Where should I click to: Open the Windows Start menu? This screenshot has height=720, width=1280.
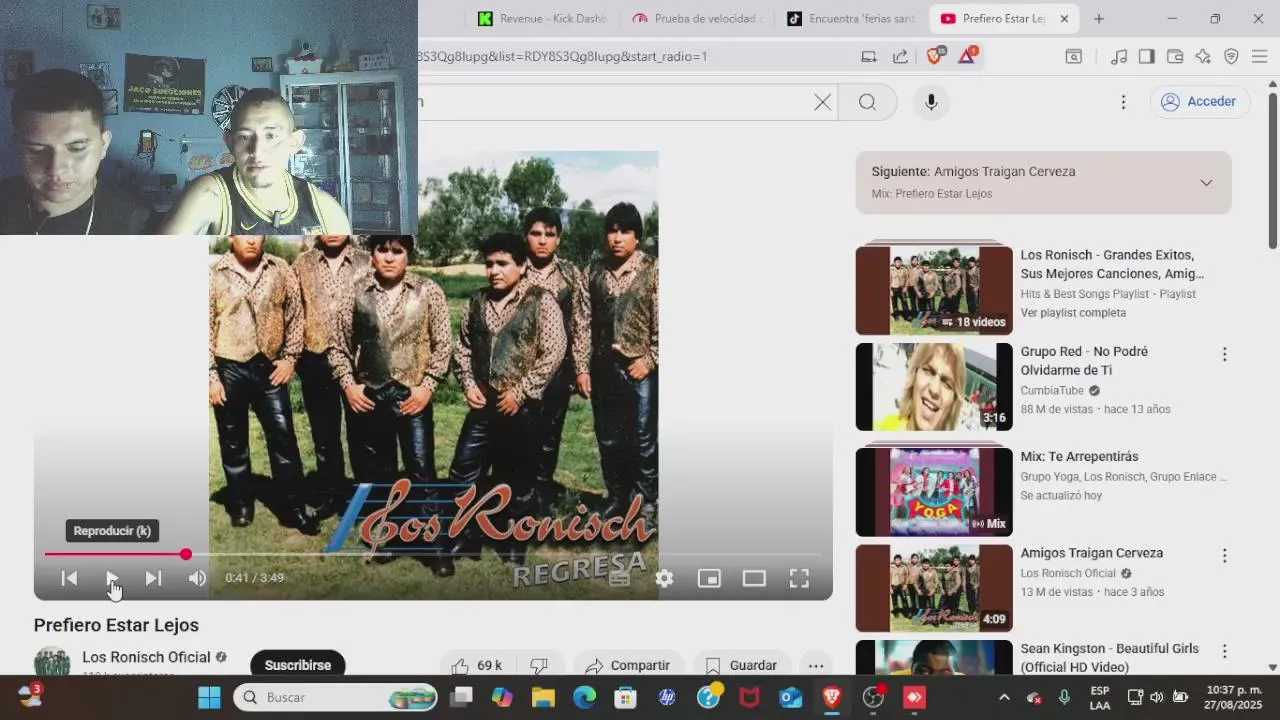[x=209, y=697]
